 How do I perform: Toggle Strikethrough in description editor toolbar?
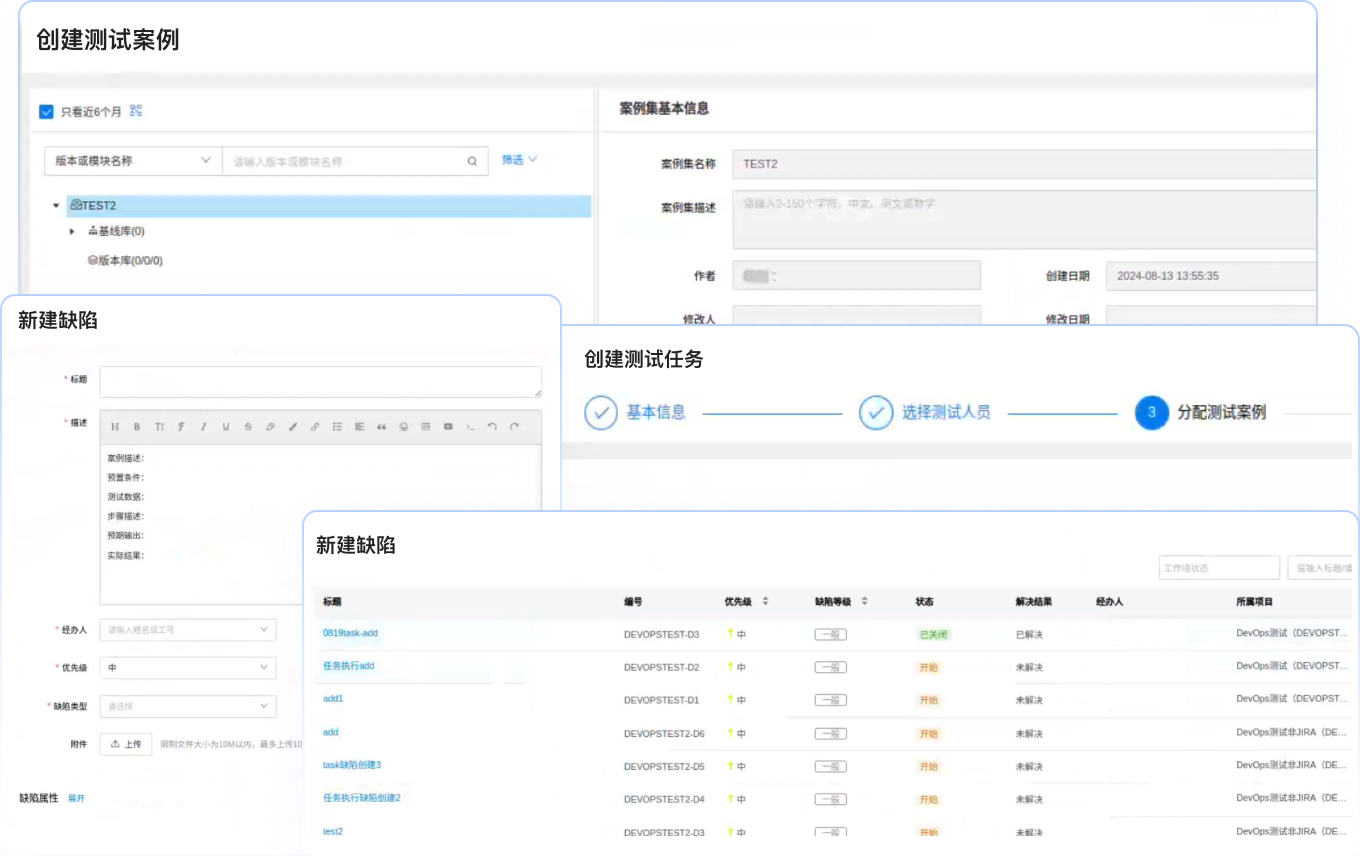248,427
